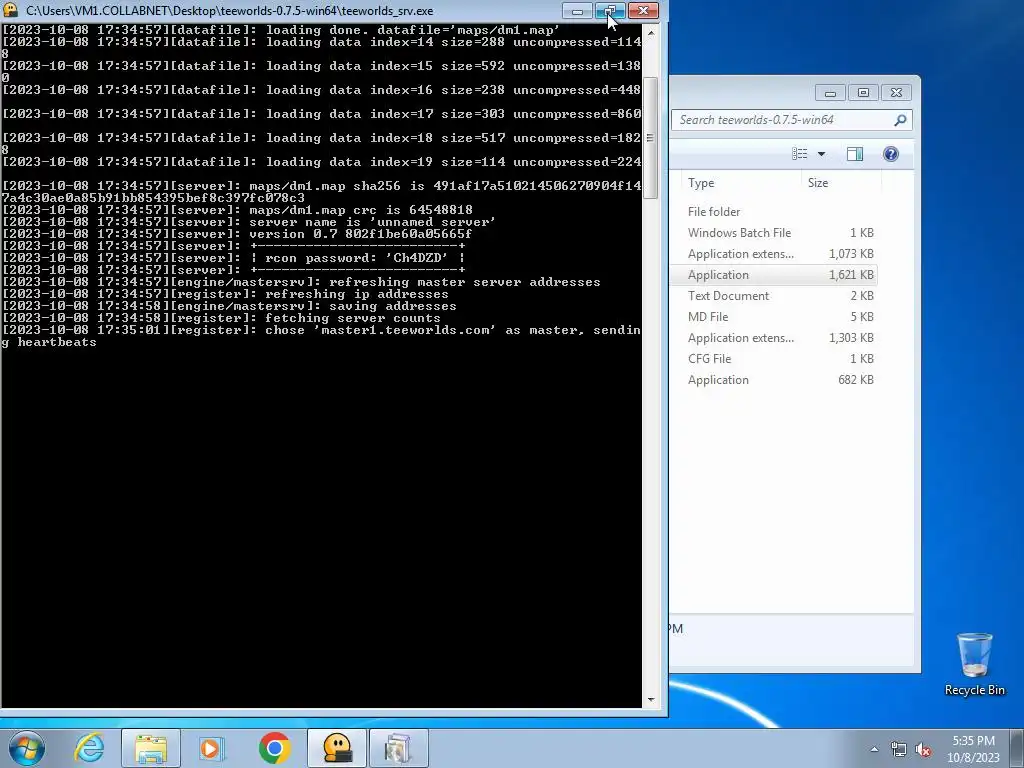Open the last taskbar program icon

[398, 748]
